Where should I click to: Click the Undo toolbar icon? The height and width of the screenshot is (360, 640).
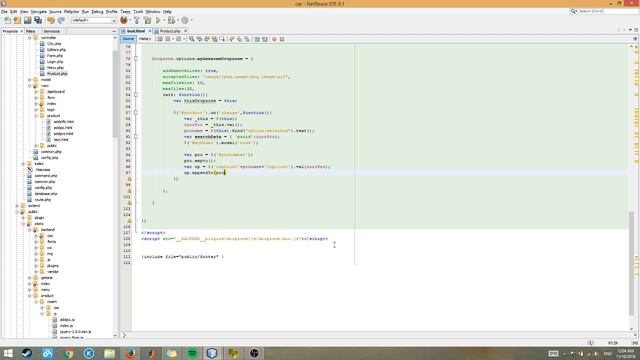click(51, 20)
